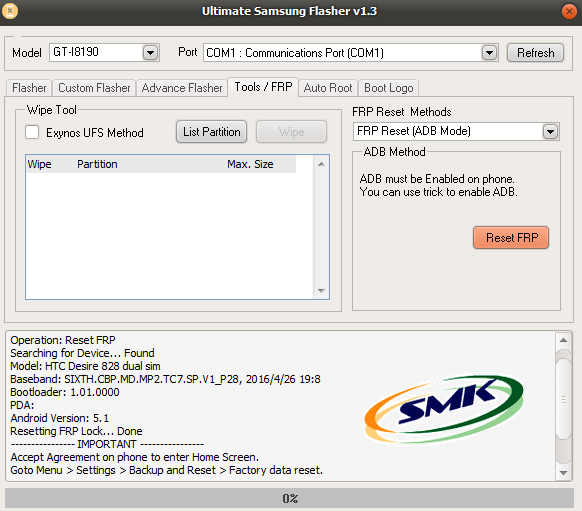
Task: Click 'Resetting FRP Lock... Done' log line
Action: coord(76,431)
